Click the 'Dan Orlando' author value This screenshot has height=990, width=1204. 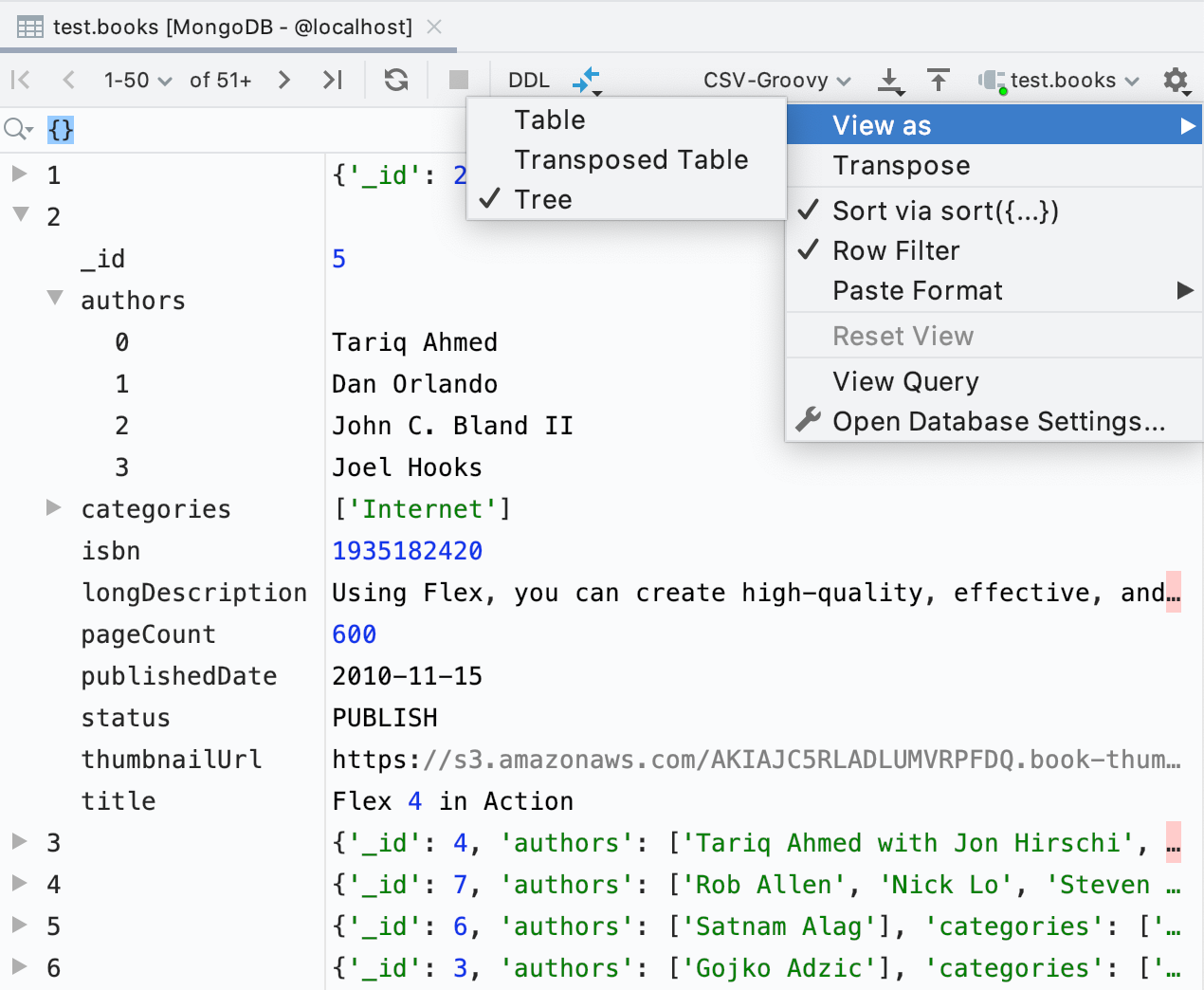click(x=414, y=384)
